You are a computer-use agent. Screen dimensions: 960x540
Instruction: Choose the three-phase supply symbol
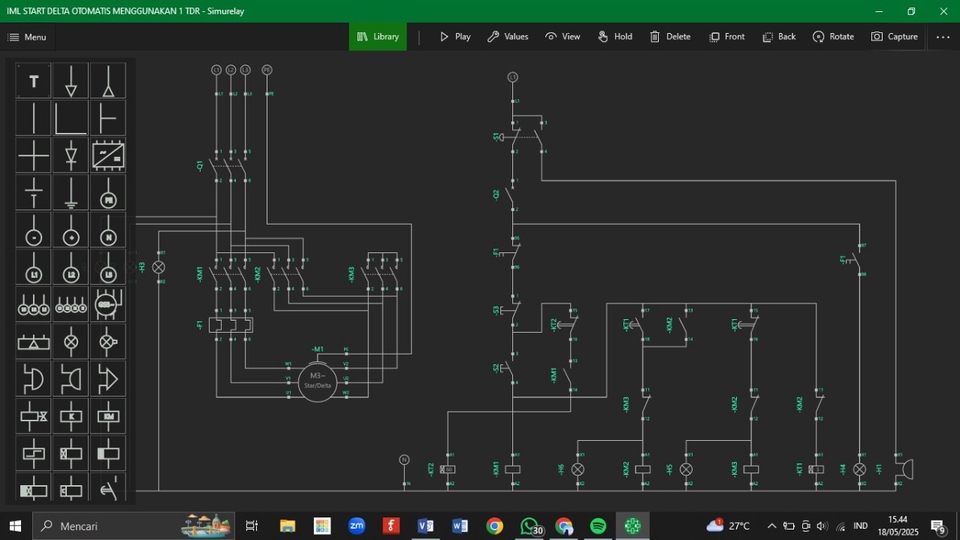(x=34, y=305)
